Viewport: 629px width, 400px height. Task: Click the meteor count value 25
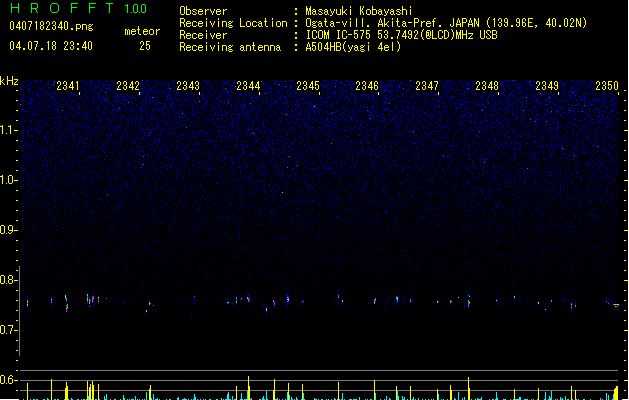tap(145, 46)
